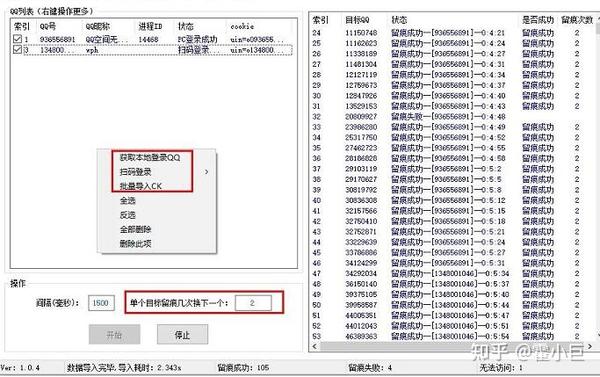Click the 目标QQ column header
Image resolution: width=600 pixels, height=377 pixels.
coord(357,20)
